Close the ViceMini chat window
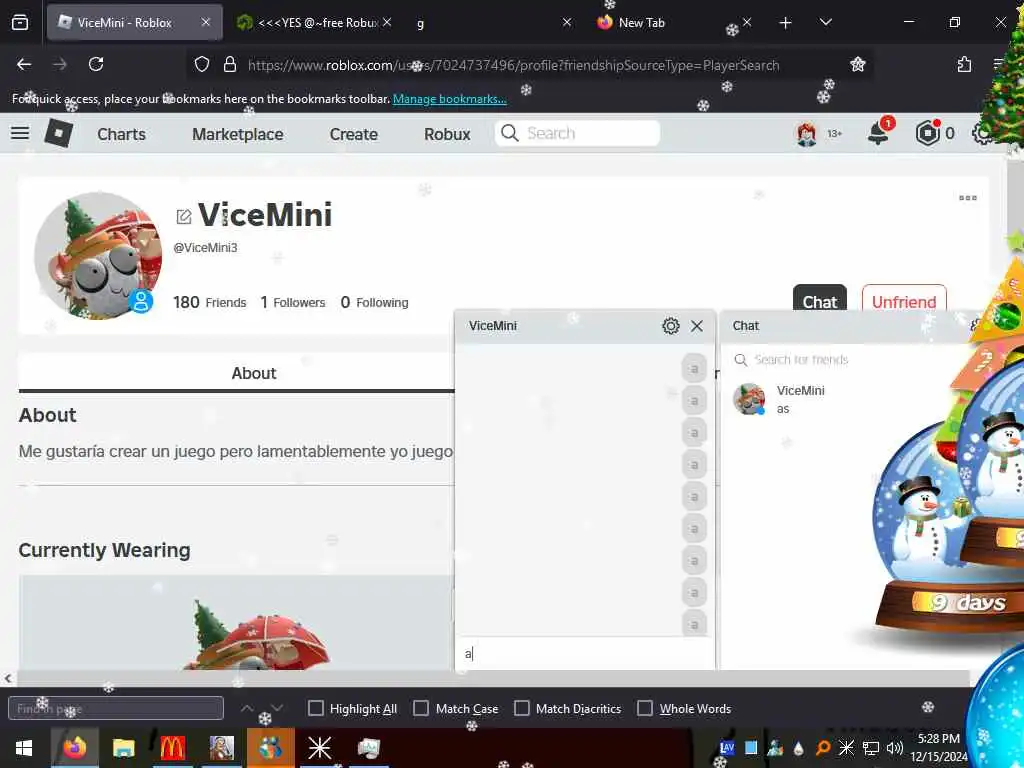Image resolution: width=1024 pixels, height=768 pixels. pyautogui.click(x=697, y=326)
